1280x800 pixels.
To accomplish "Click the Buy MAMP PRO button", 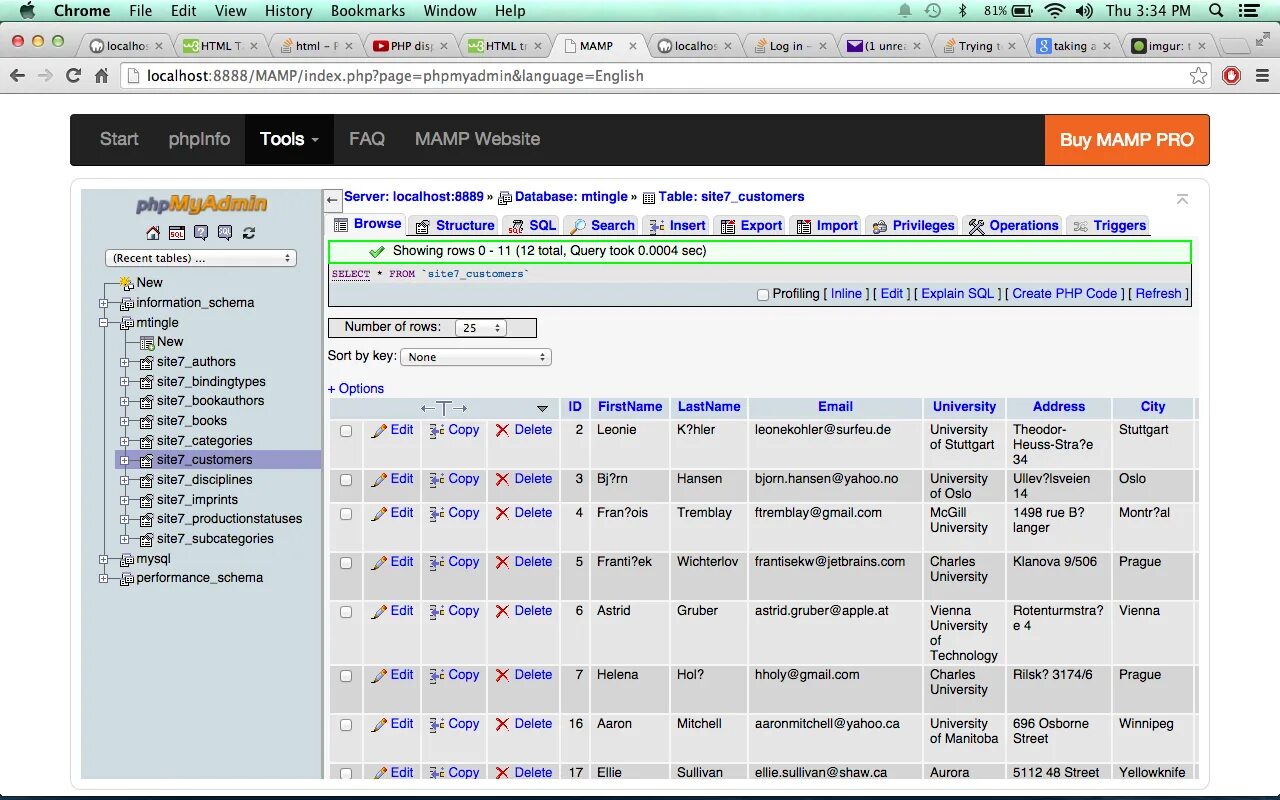I will tap(1127, 140).
